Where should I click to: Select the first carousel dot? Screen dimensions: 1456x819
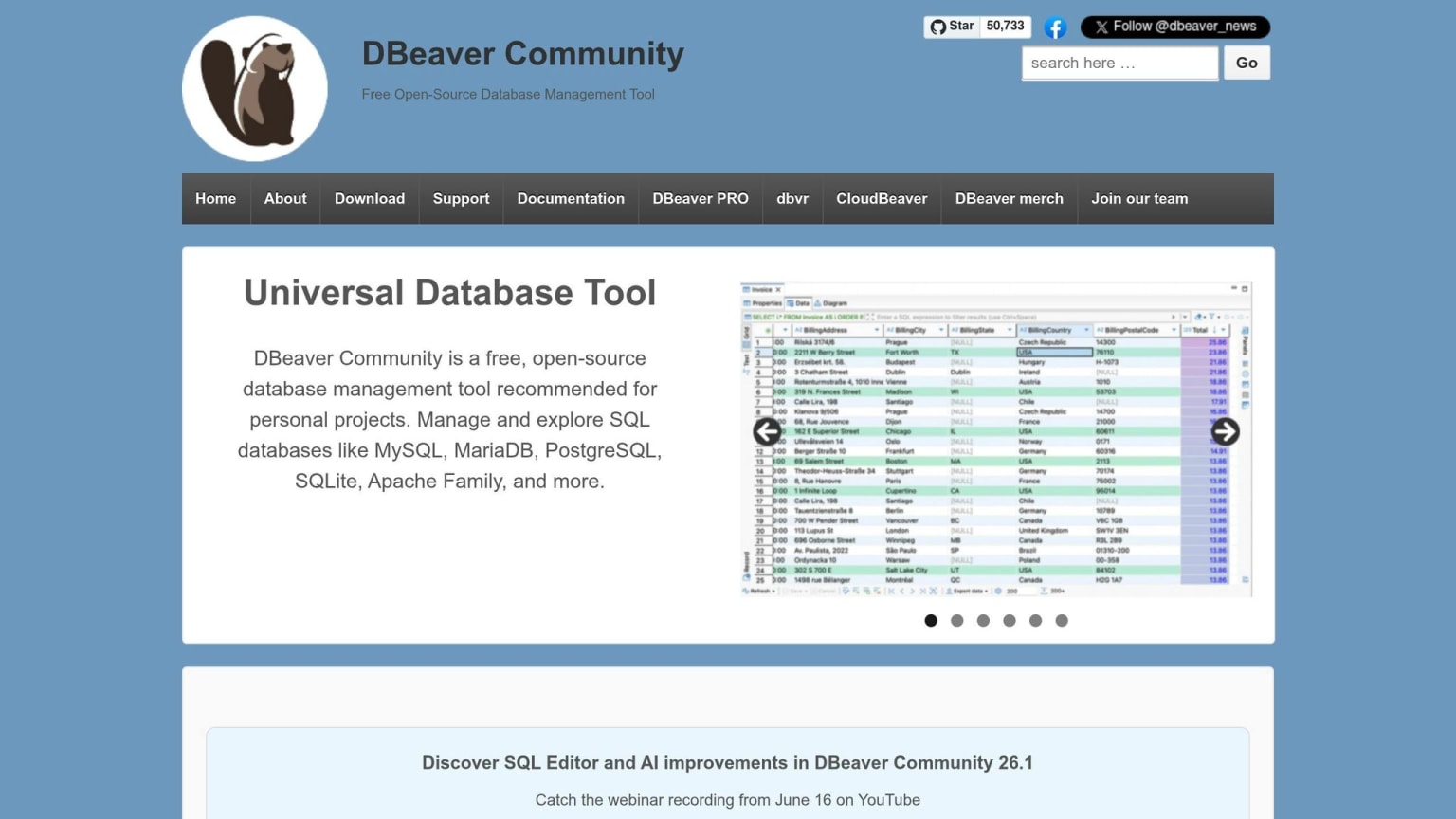pyautogui.click(x=931, y=620)
